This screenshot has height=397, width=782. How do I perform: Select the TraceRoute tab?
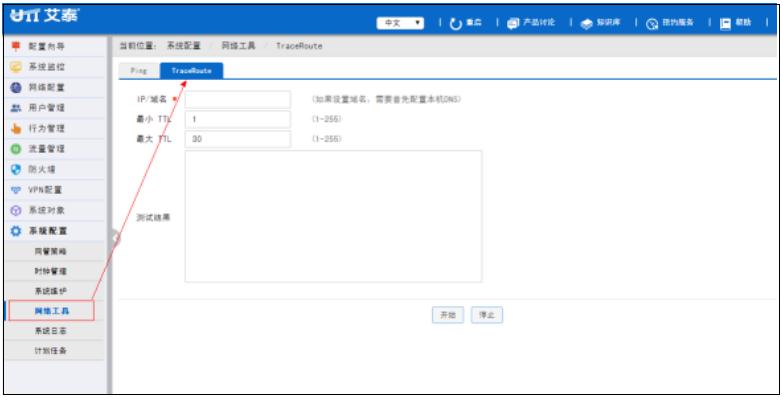pyautogui.click(x=192, y=71)
